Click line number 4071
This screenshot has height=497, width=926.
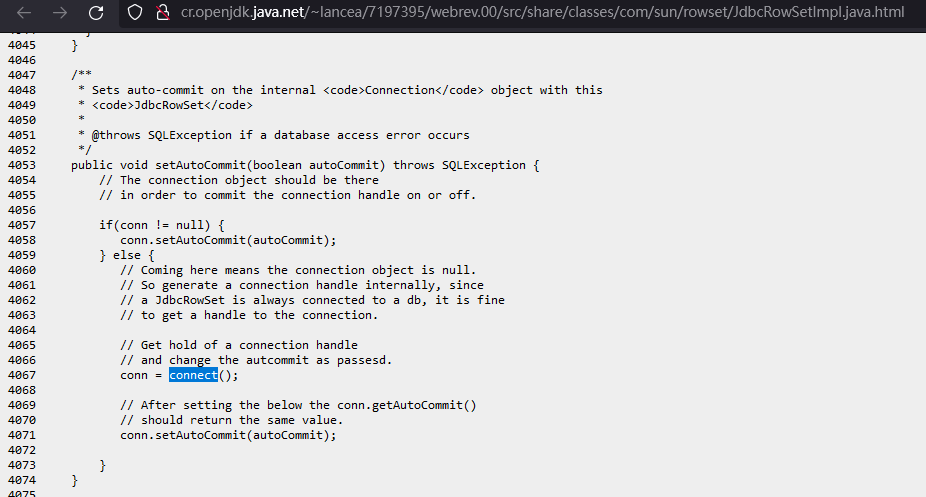click(x=20, y=435)
